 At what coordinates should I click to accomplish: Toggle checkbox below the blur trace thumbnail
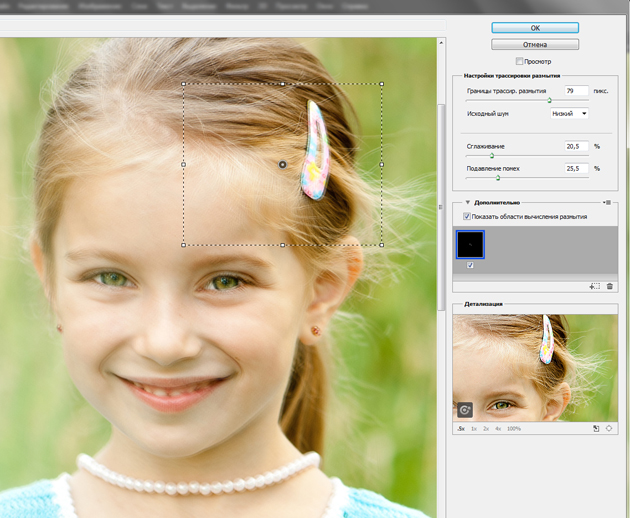point(470,265)
